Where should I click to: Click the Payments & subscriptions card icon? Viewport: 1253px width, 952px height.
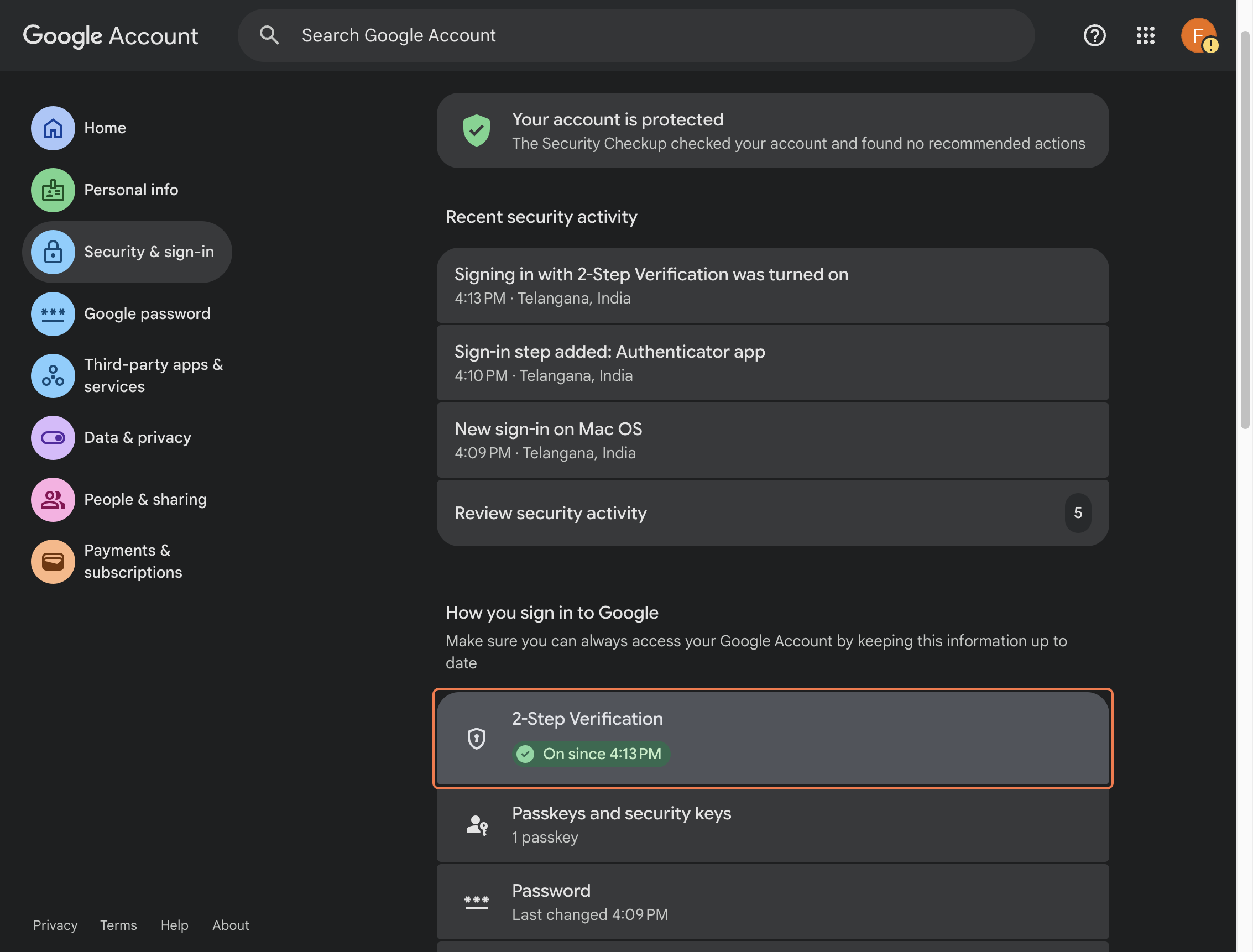(53, 561)
